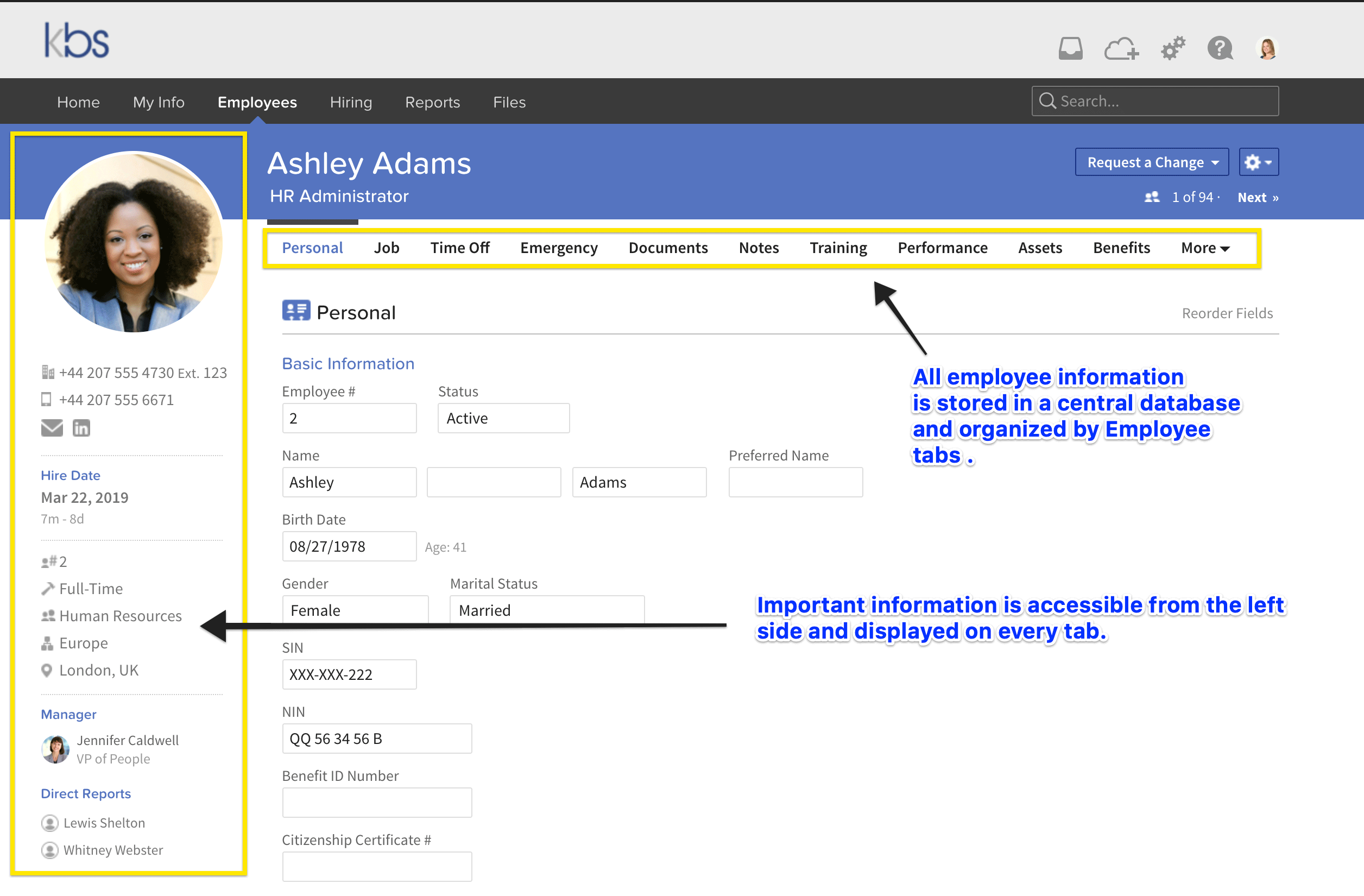This screenshot has height=896, width=1364.
Task: Switch to the Time Off tab
Action: (459, 248)
